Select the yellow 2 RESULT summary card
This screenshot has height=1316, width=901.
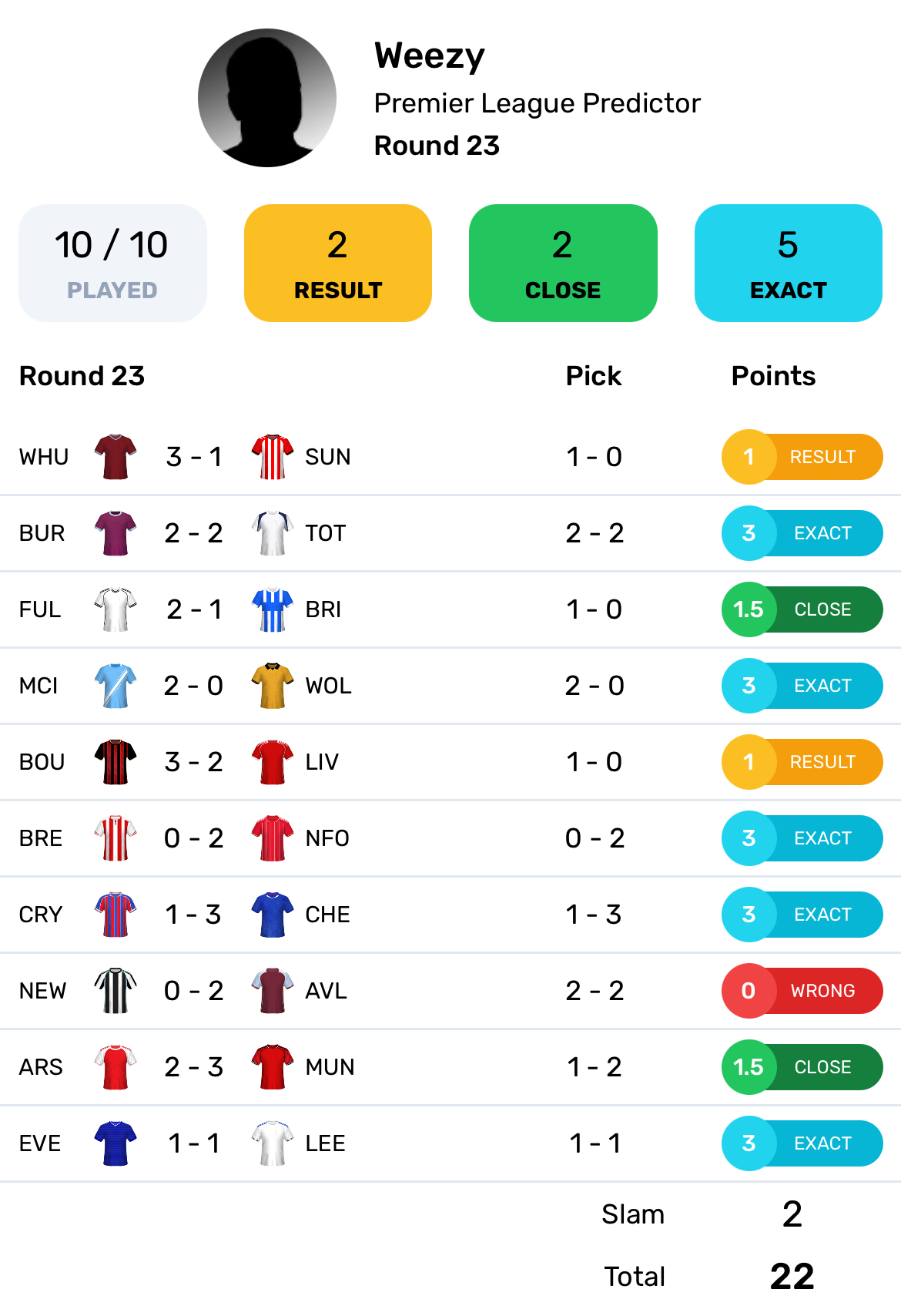coord(338,263)
